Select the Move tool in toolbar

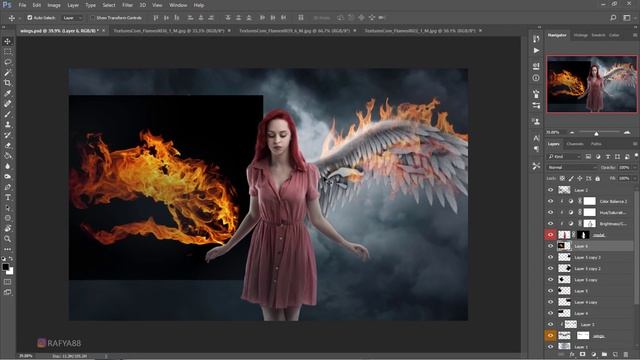click(8, 41)
